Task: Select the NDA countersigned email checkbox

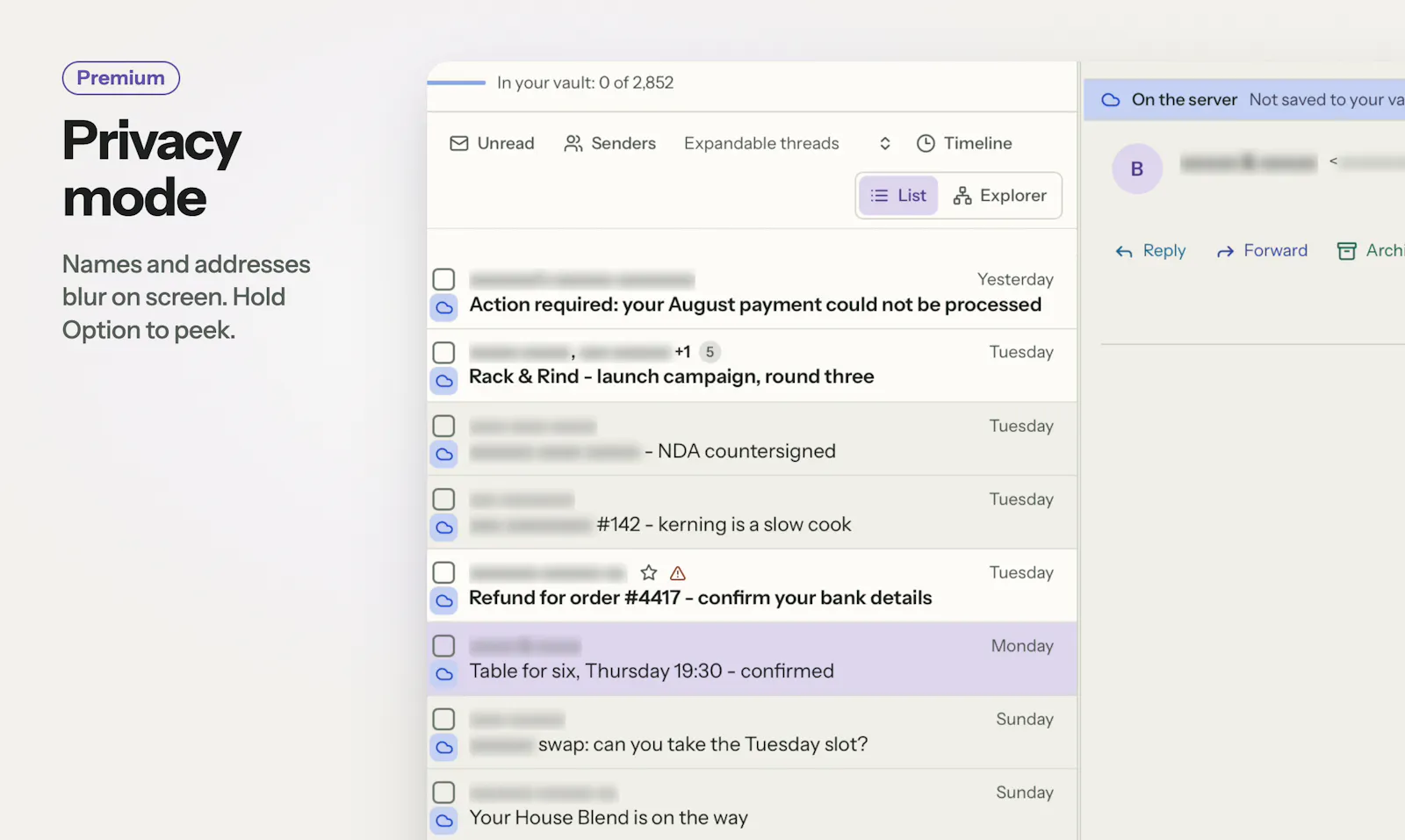Action: tap(443, 426)
